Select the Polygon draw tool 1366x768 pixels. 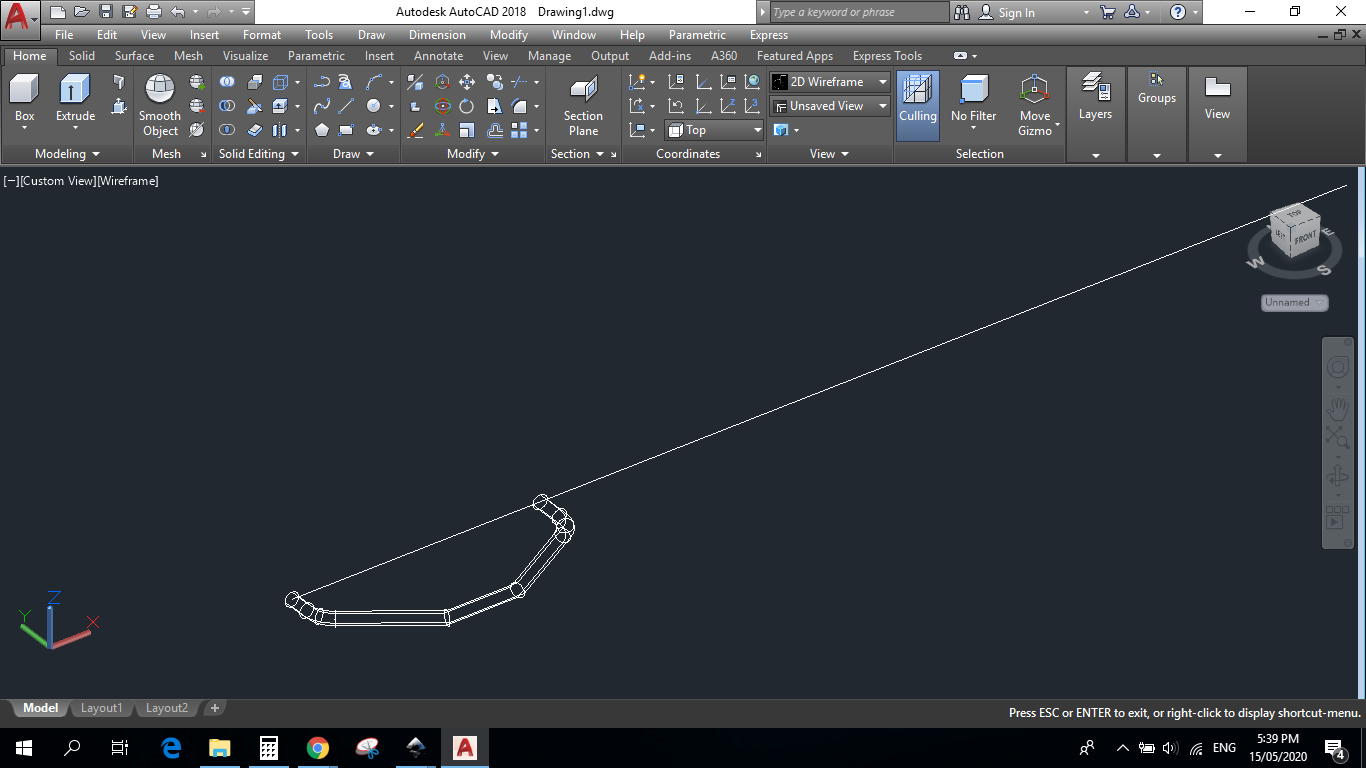(322, 130)
